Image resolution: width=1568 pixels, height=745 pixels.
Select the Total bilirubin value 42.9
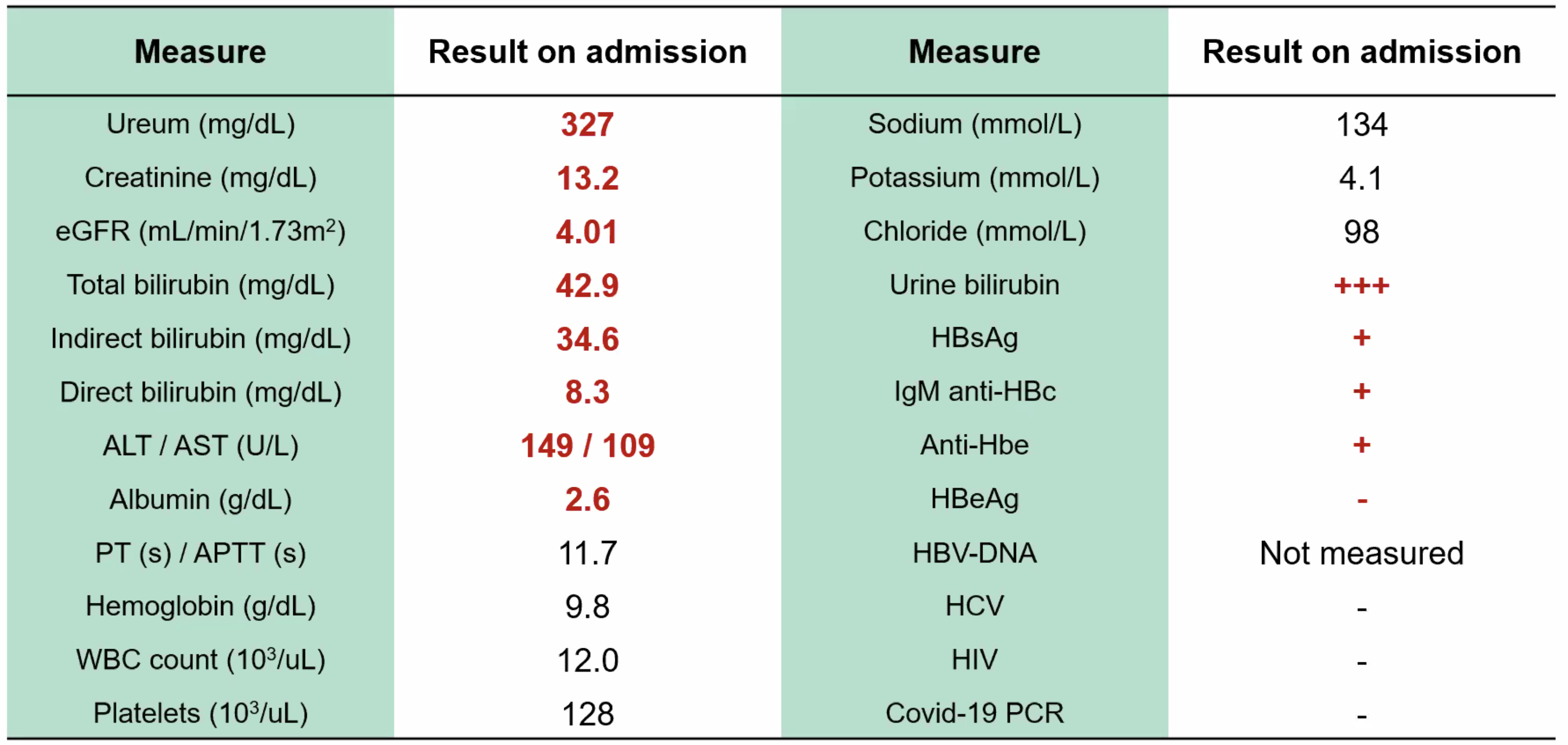587,286
